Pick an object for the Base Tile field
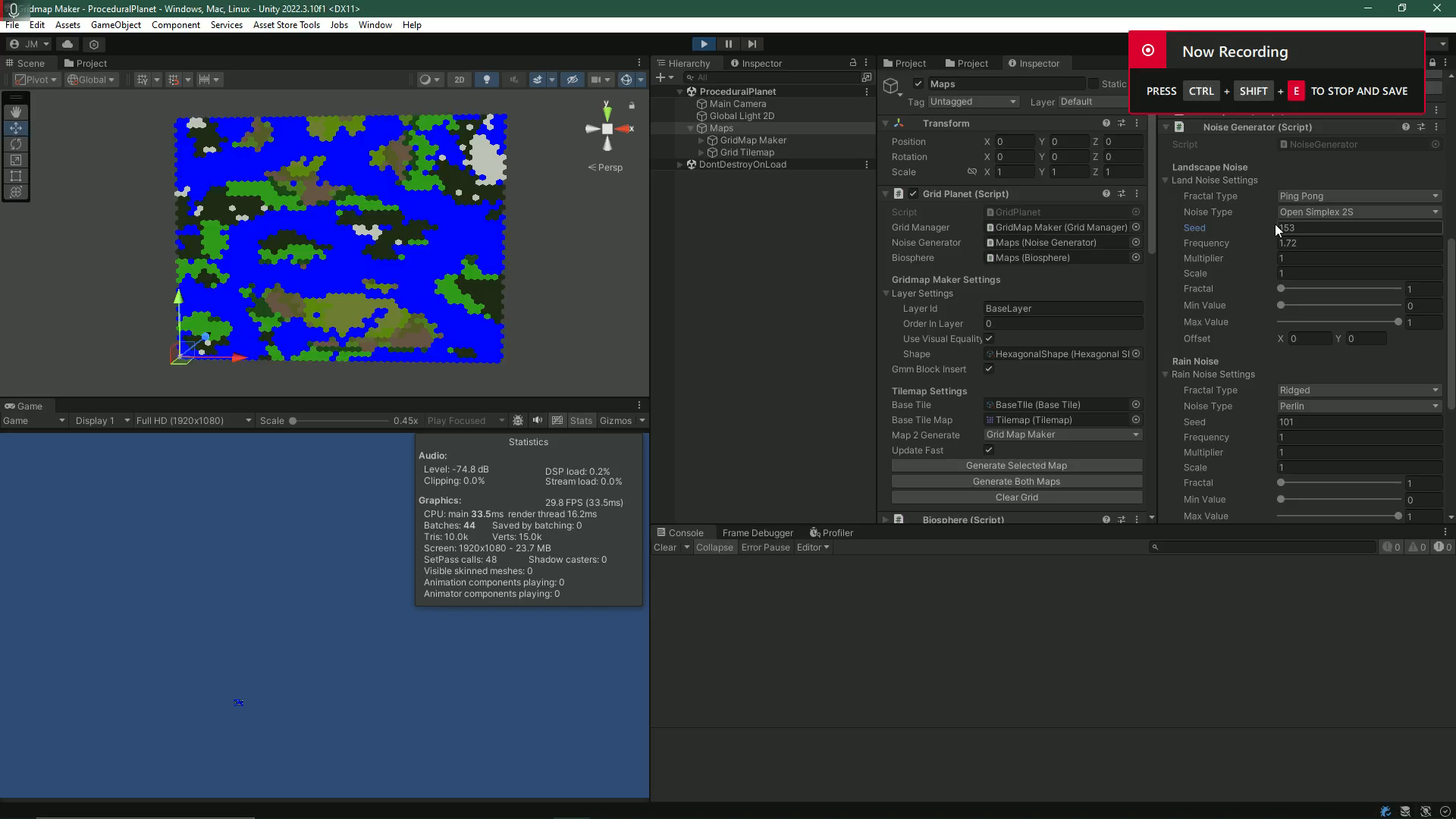Viewport: 1456px width, 819px height. [x=1136, y=405]
